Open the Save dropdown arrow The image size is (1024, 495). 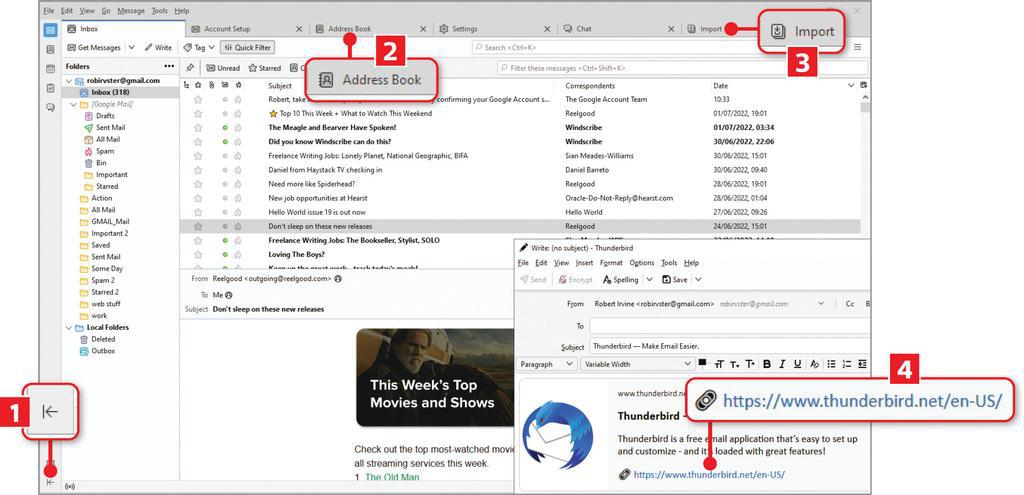(x=698, y=279)
